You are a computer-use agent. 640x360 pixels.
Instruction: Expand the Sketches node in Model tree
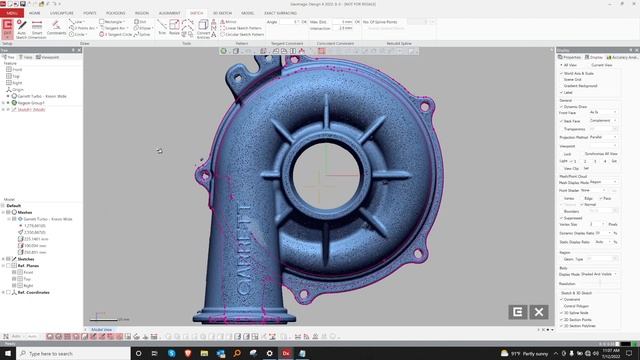[x=3, y=259]
